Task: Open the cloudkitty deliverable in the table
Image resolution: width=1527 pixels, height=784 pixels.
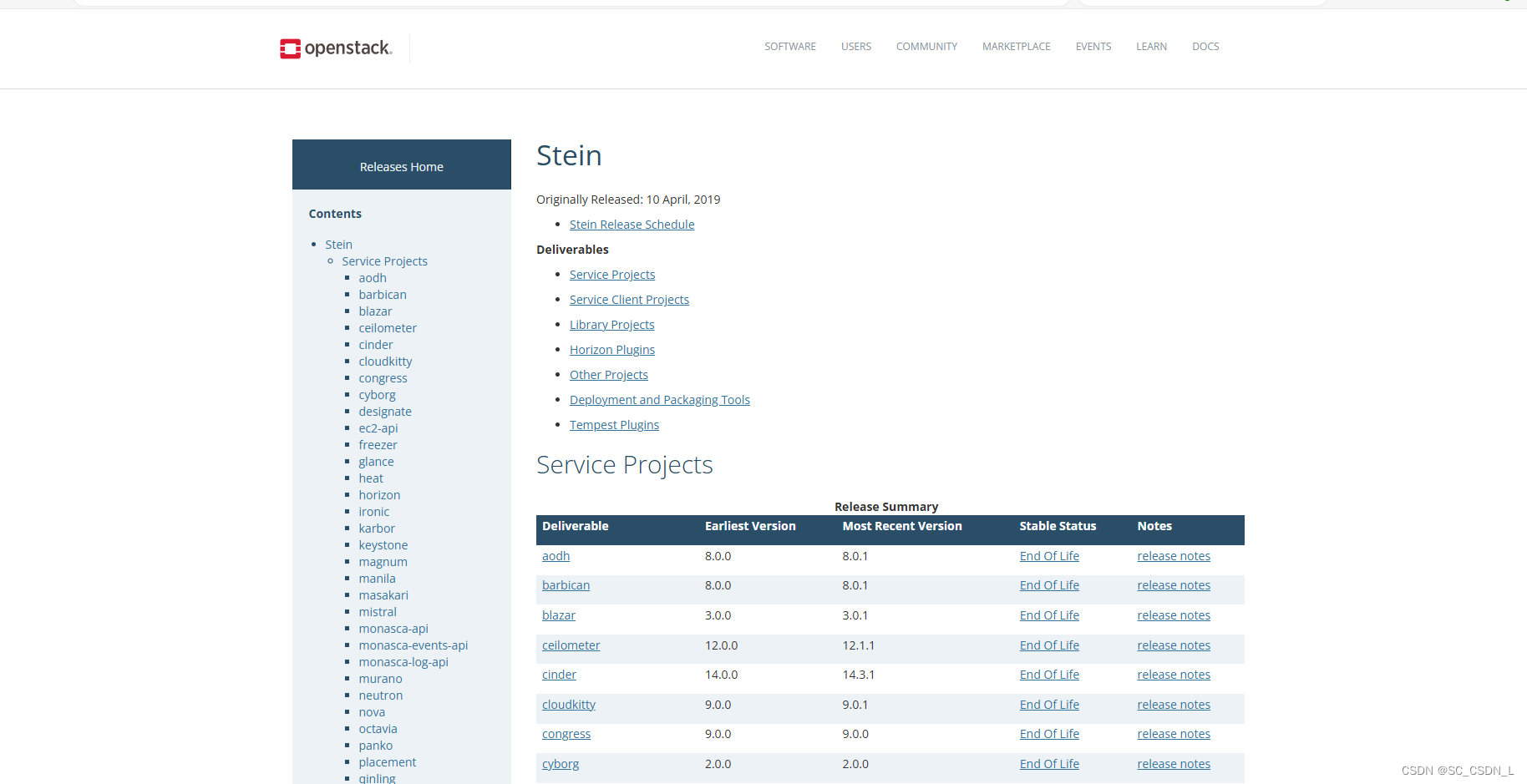Action: [569, 705]
